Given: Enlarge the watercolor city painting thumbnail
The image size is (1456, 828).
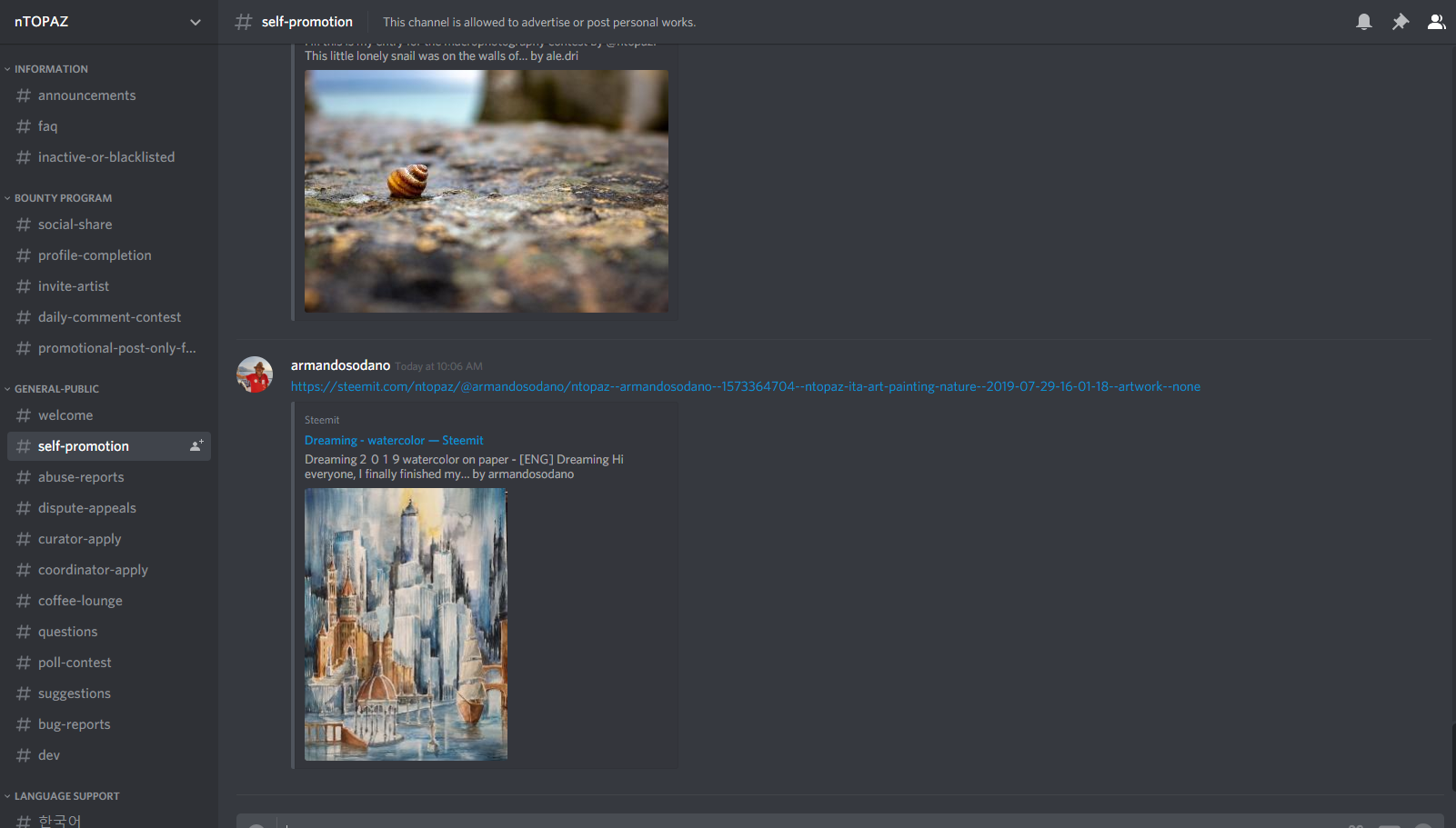Looking at the screenshot, I should (406, 624).
